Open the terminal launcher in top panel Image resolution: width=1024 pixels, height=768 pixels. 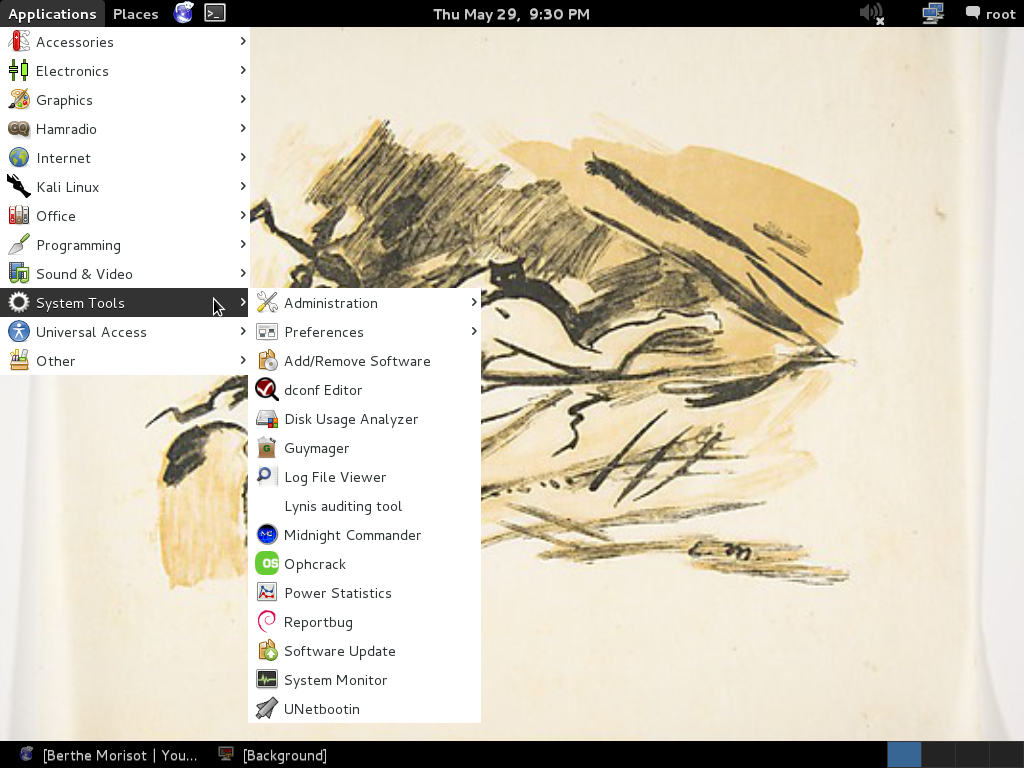pos(215,13)
